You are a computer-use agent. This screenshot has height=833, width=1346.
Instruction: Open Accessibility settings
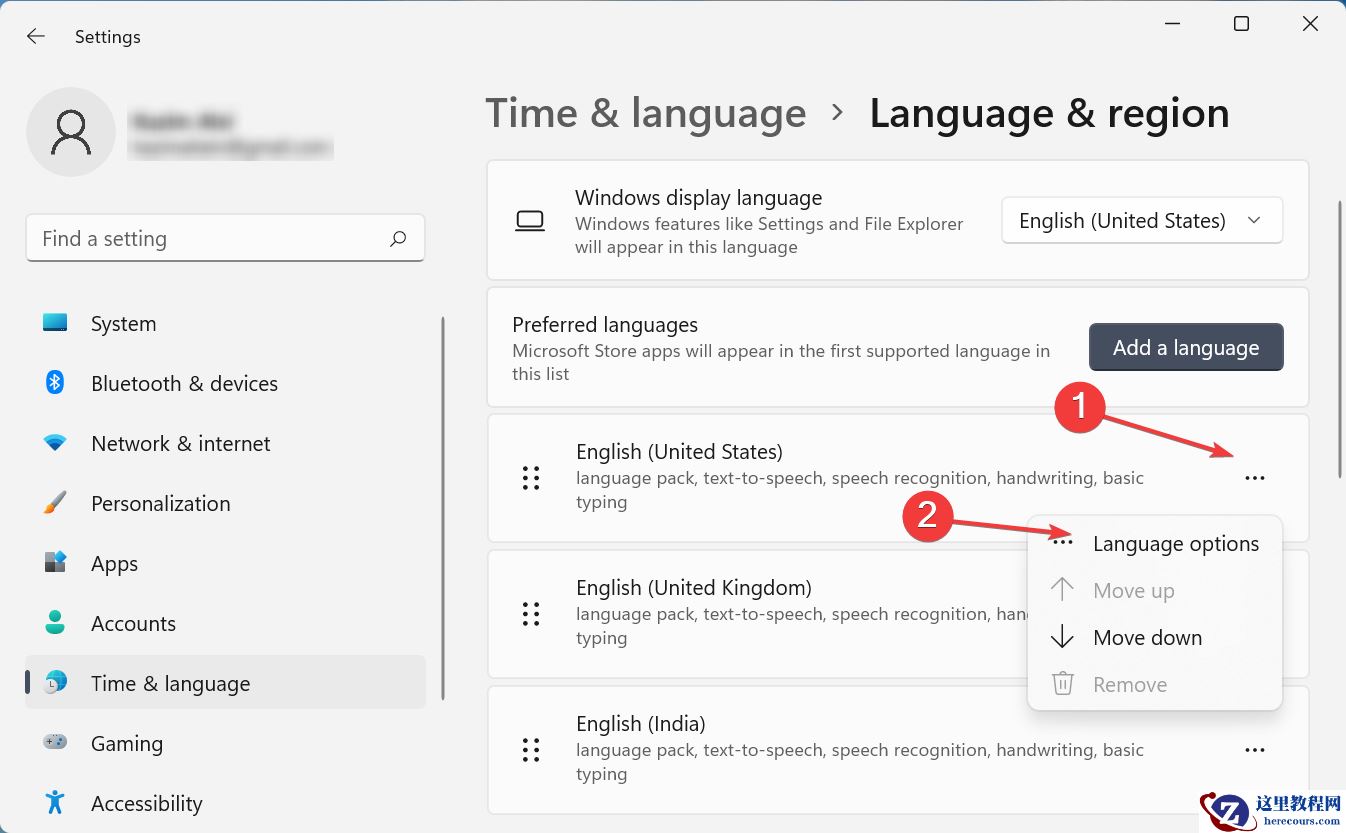[x=225, y=804]
